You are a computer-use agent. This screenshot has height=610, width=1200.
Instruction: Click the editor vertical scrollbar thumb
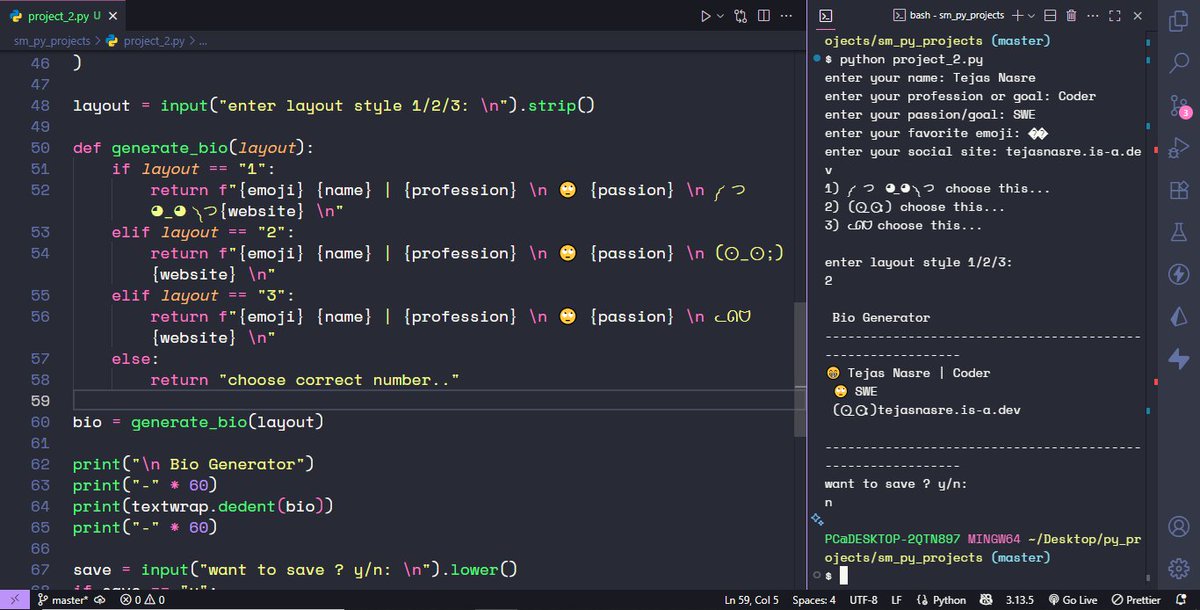[x=798, y=370]
